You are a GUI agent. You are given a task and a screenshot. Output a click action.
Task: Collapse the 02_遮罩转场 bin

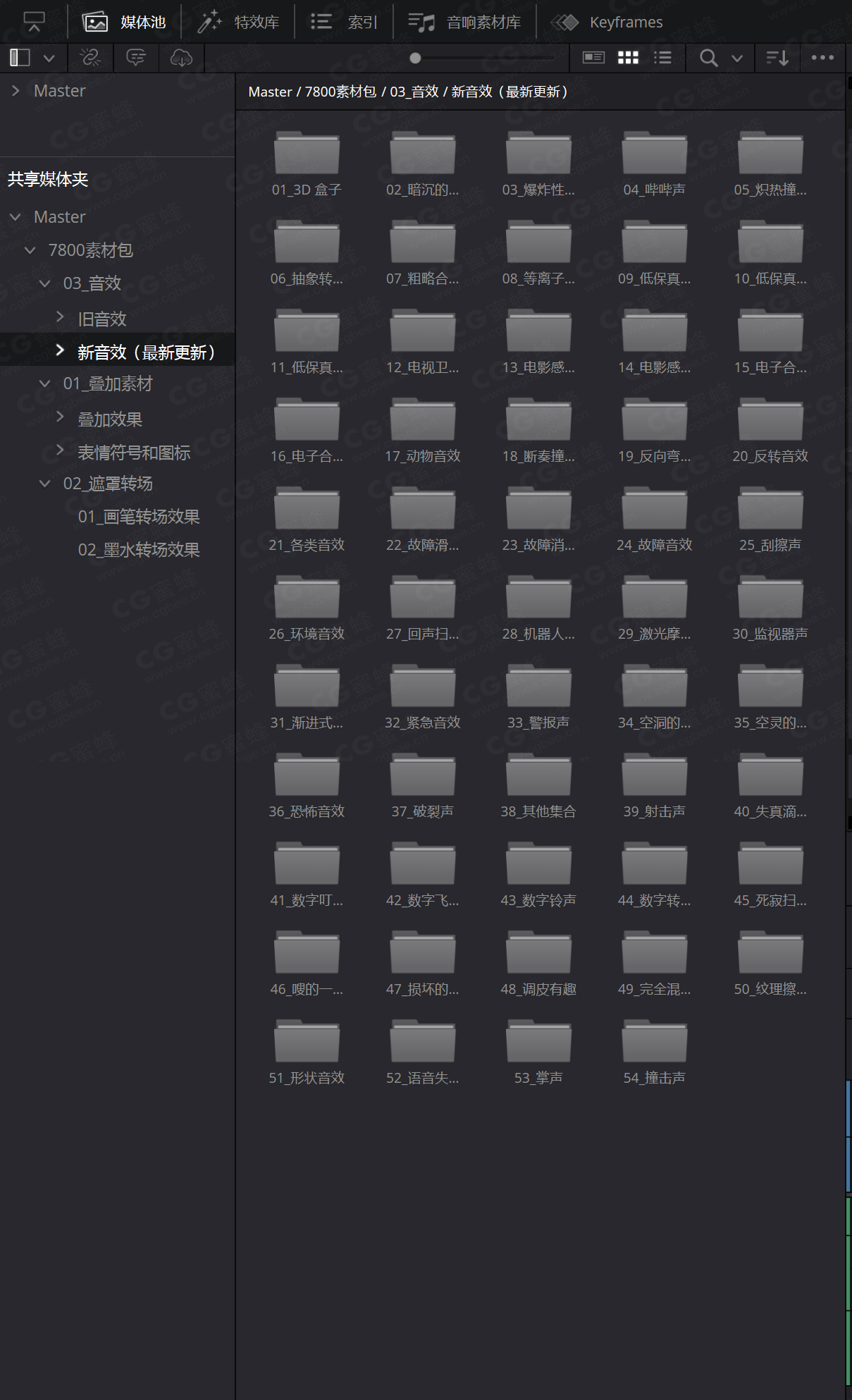[x=45, y=484]
